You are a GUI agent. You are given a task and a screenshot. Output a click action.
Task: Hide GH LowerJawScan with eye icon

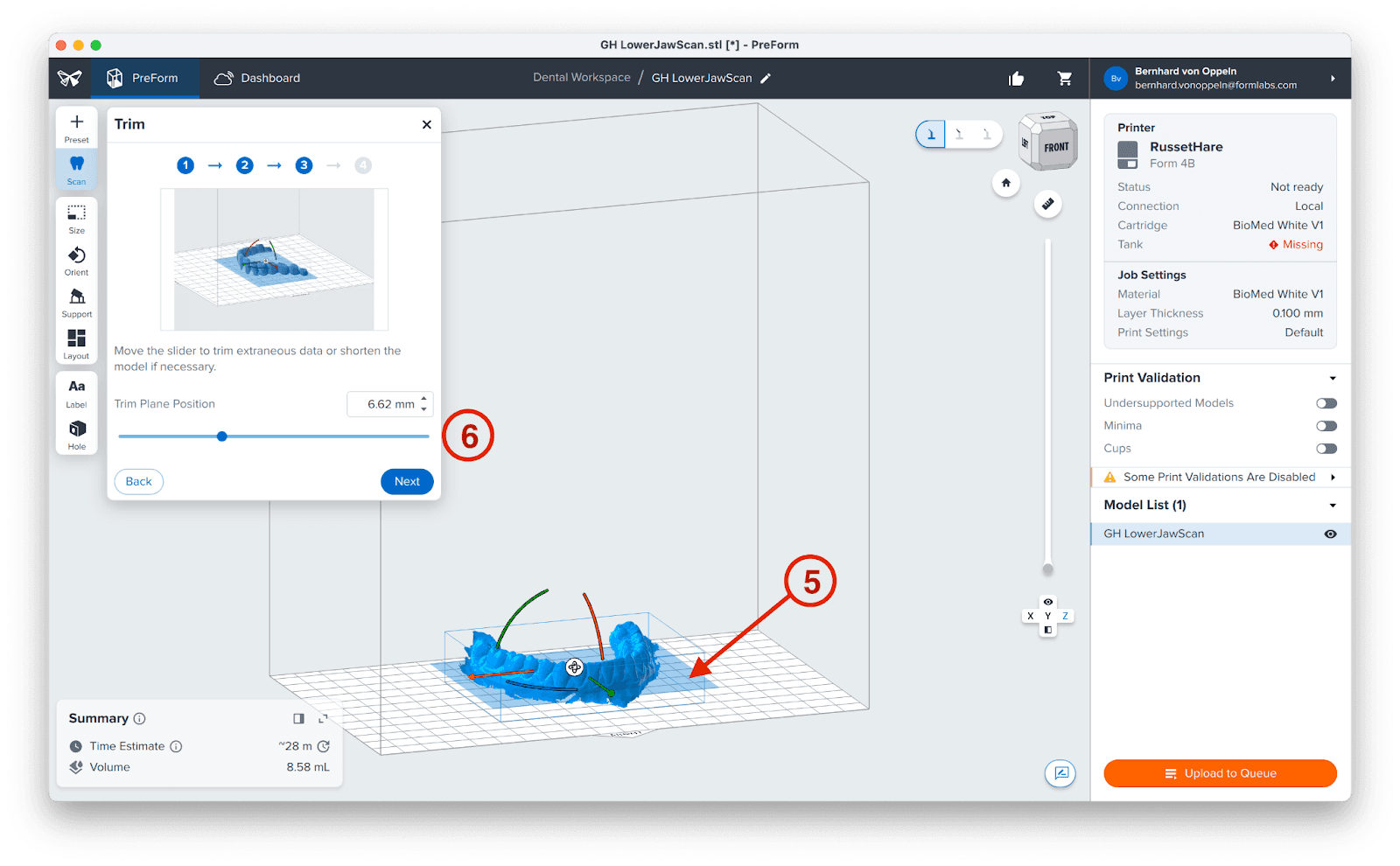(x=1330, y=534)
